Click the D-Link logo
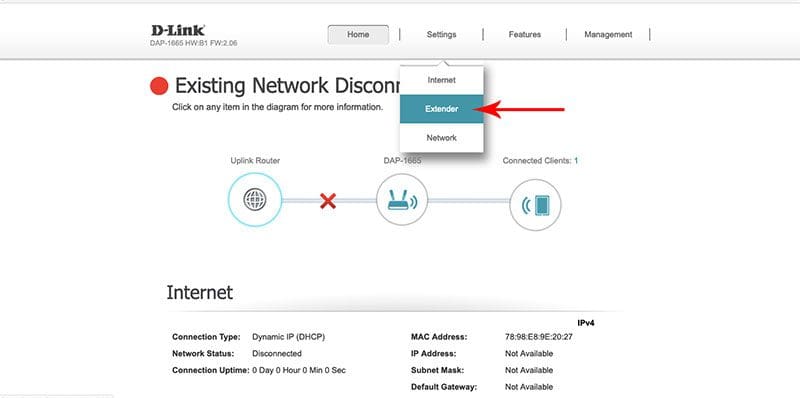The width and height of the screenshot is (800, 398). (178, 30)
